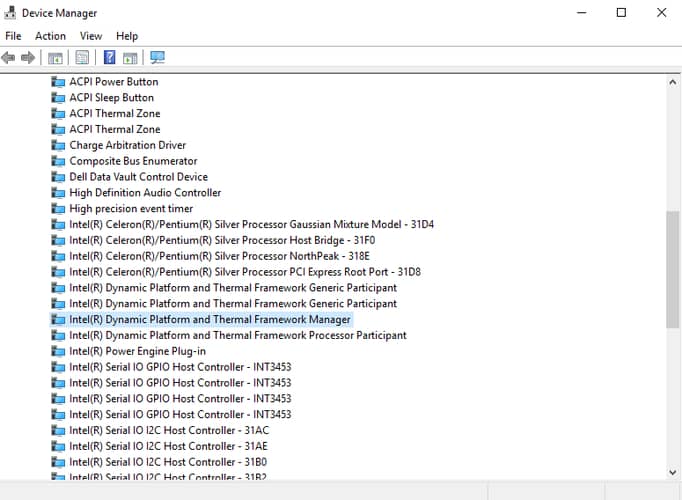Open the Properties toolbar icon

(x=82, y=57)
